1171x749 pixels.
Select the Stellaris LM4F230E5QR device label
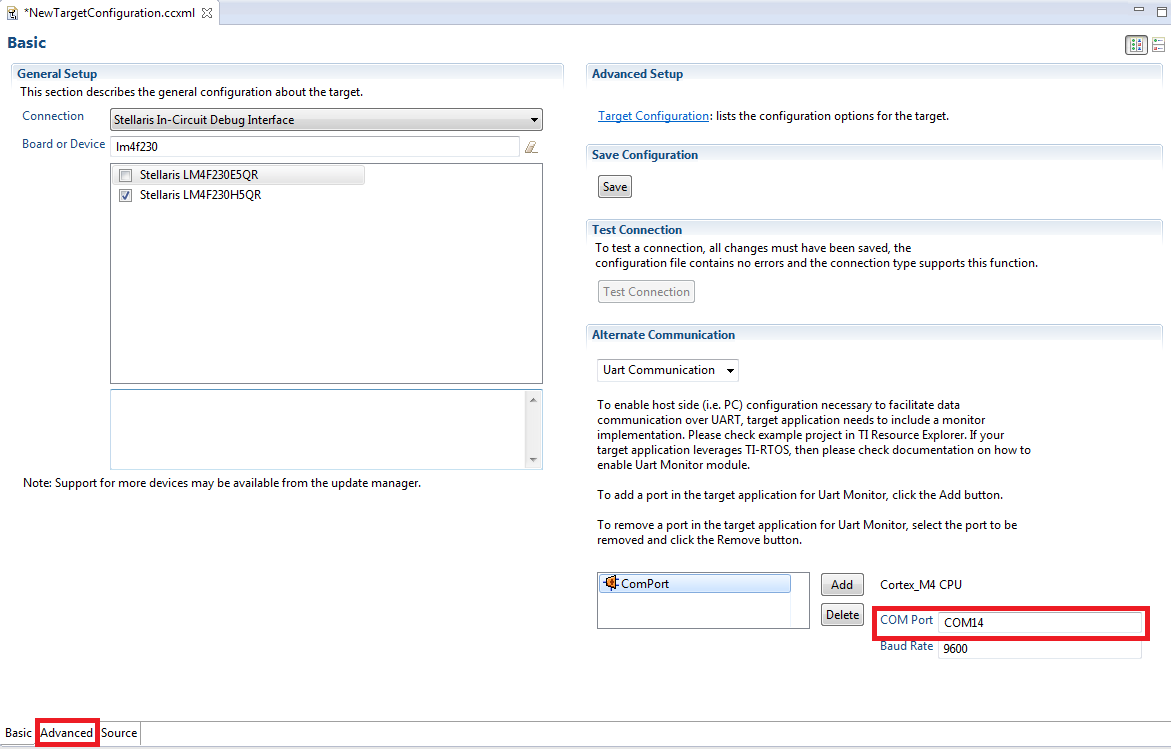click(x=199, y=175)
